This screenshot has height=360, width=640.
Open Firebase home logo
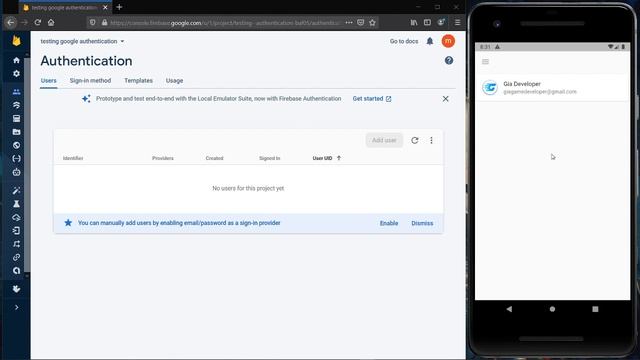coord(16,41)
